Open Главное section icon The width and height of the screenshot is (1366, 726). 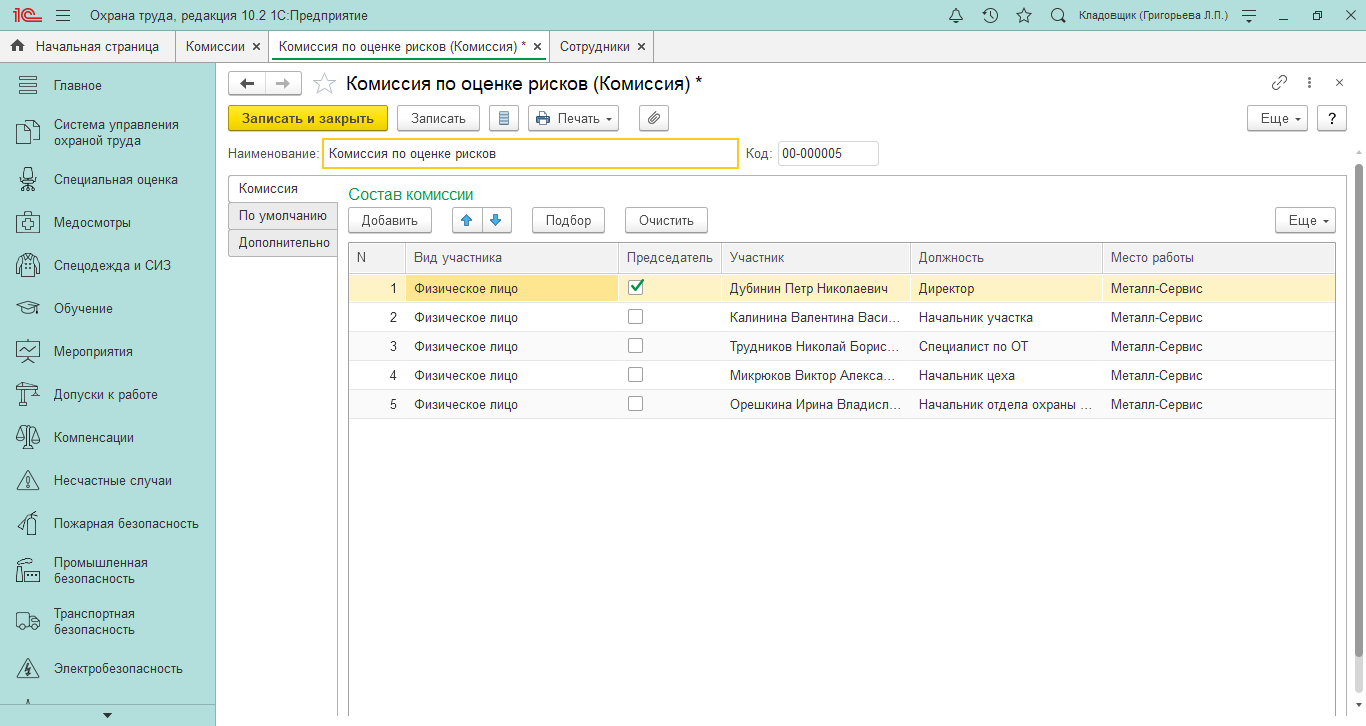click(x=28, y=85)
